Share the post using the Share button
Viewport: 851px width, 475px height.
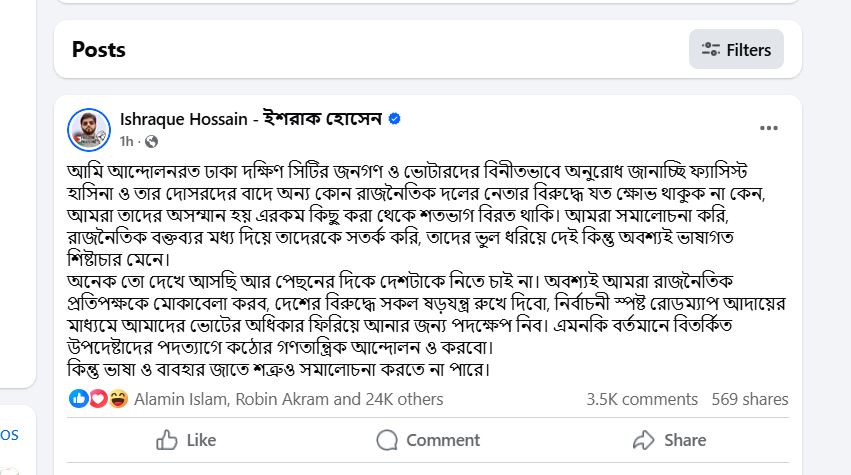[669, 440]
